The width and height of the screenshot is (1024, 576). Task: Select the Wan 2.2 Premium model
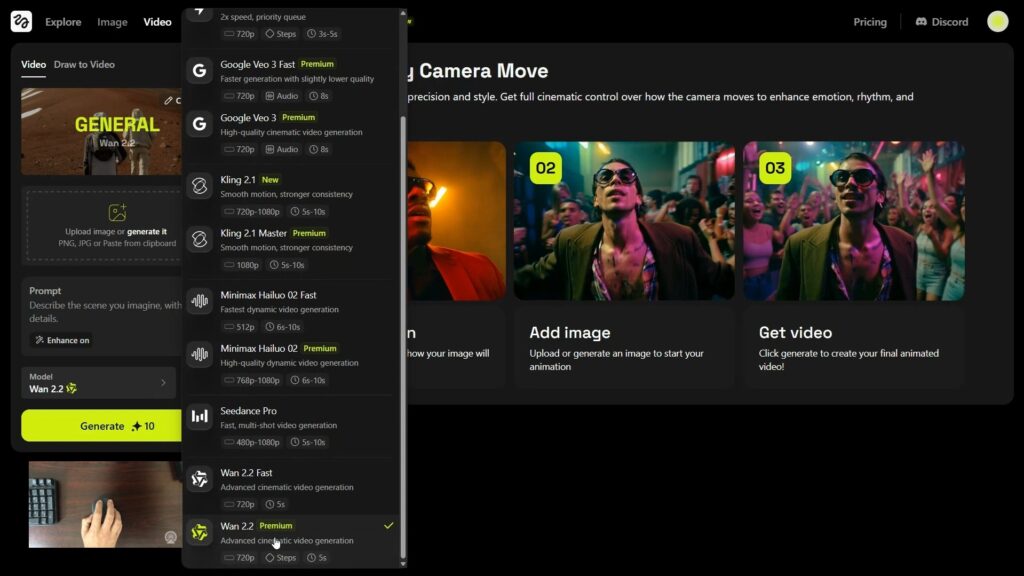[x=291, y=541]
